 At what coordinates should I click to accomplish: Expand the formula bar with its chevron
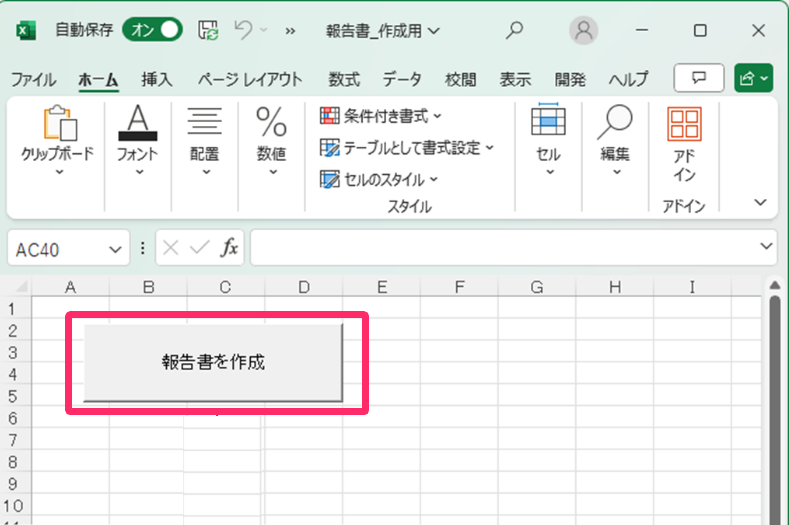766,247
